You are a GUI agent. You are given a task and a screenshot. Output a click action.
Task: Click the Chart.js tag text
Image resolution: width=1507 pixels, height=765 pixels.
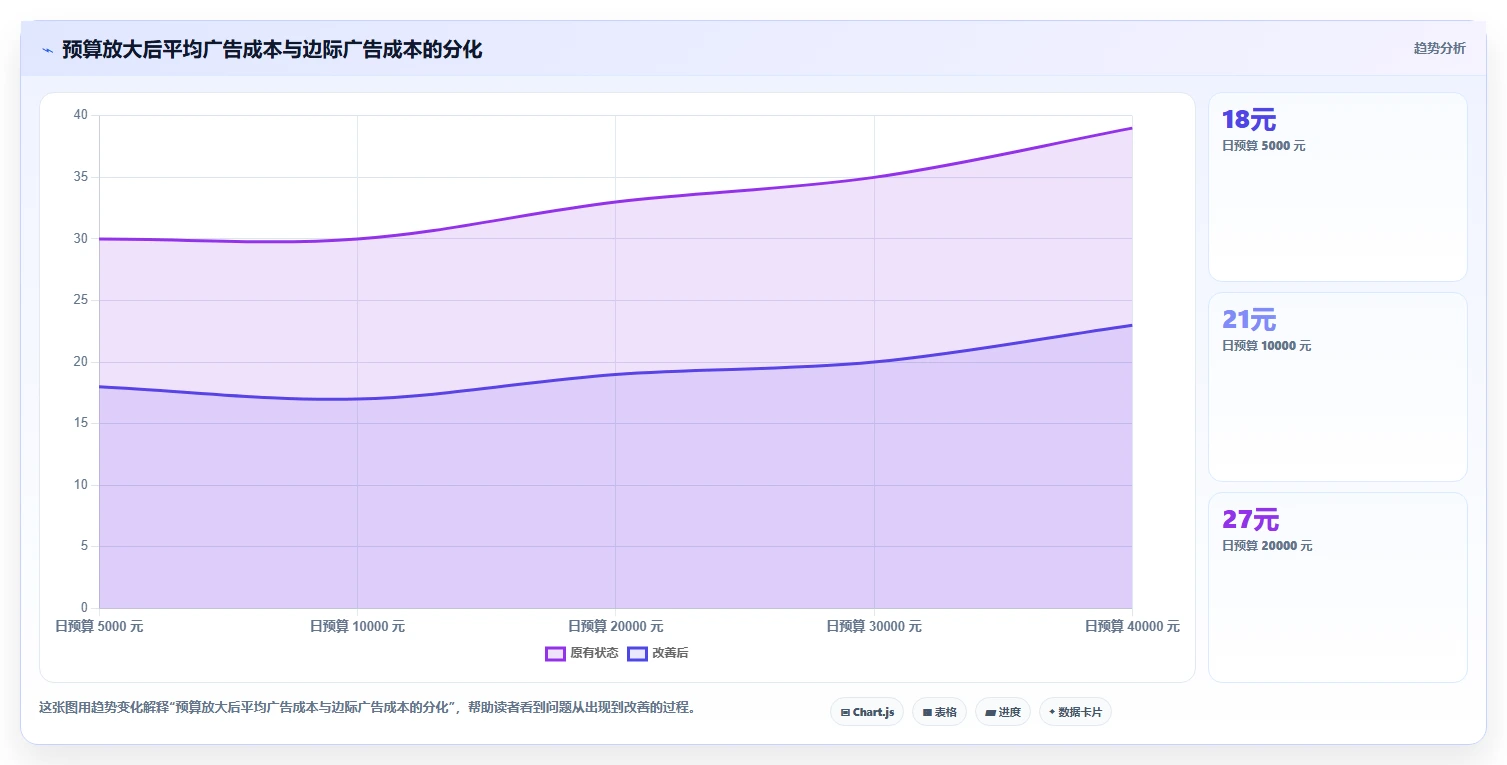[x=874, y=713]
